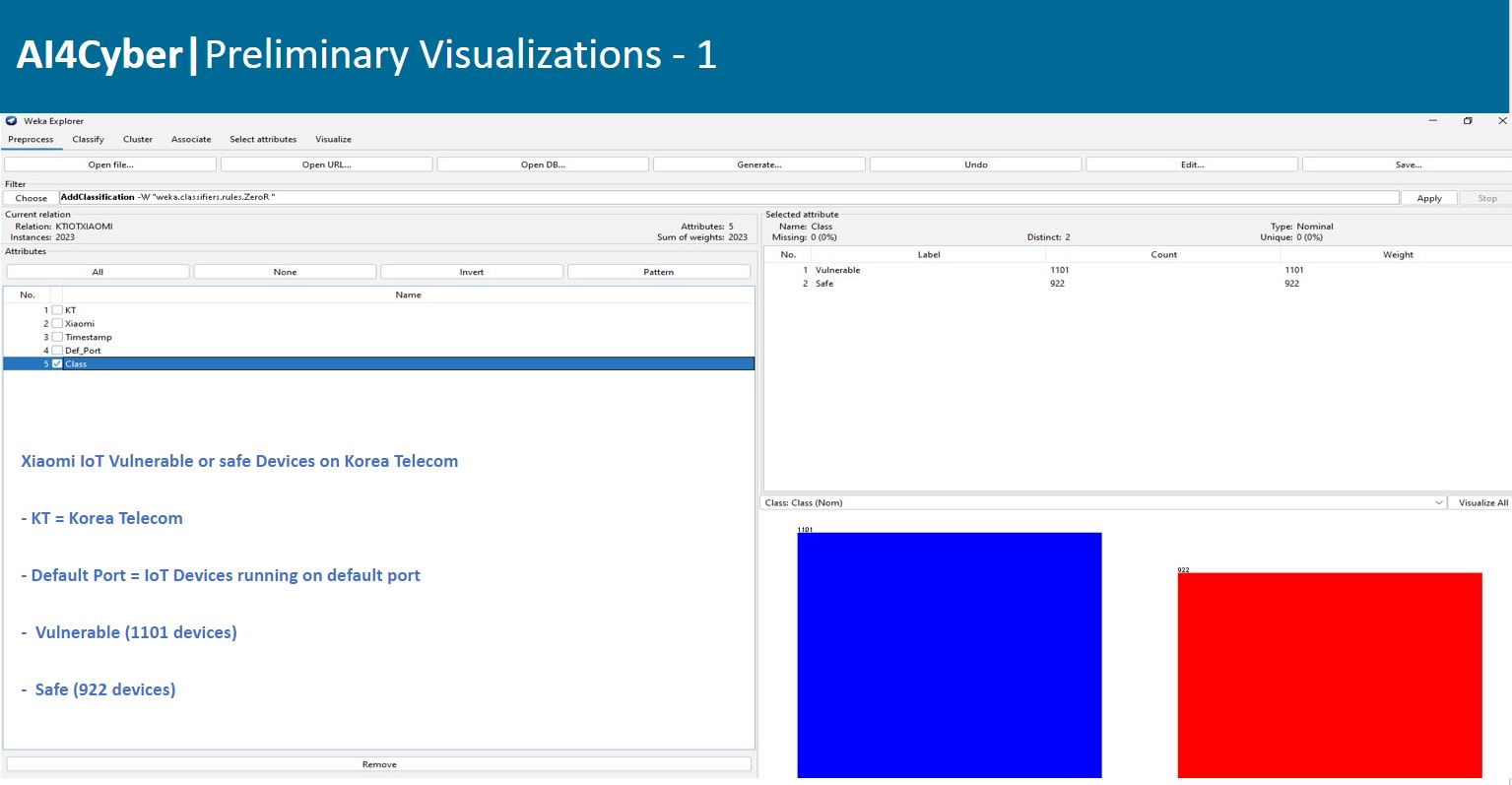Click the Save... button
The height and width of the screenshot is (785, 1512).
point(1408,164)
